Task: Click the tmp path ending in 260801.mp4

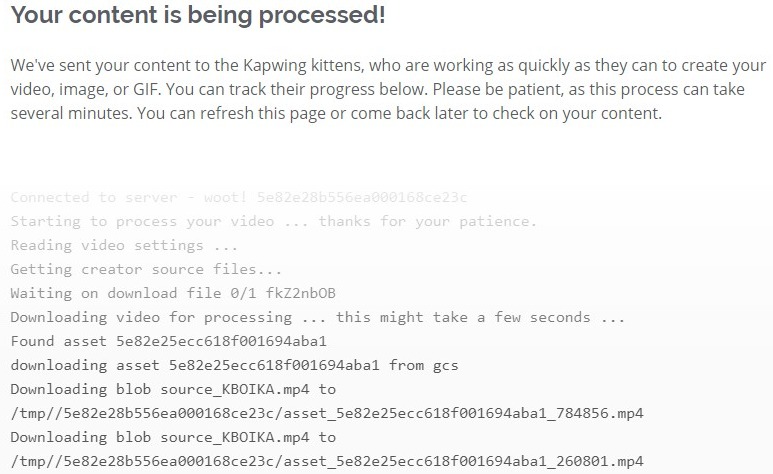Action: [327, 461]
